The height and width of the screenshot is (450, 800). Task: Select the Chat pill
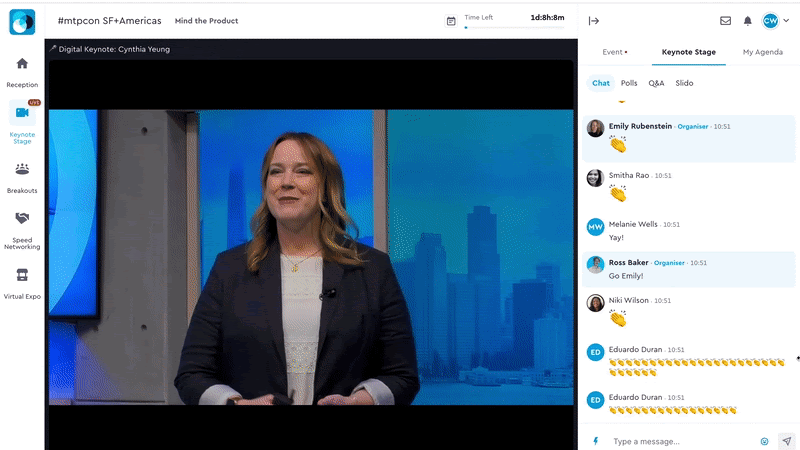[x=600, y=83]
